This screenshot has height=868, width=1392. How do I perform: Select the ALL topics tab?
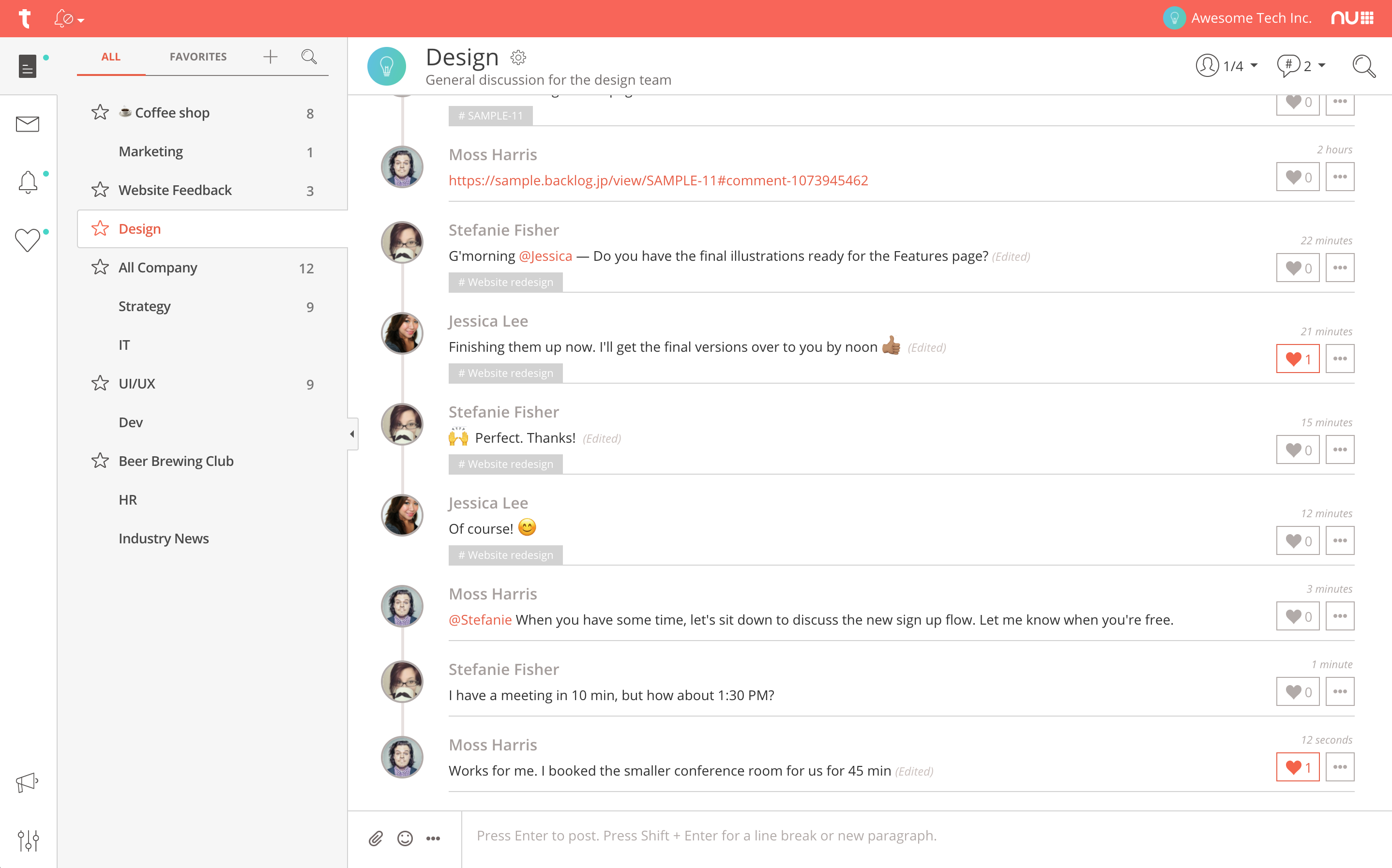(111, 56)
